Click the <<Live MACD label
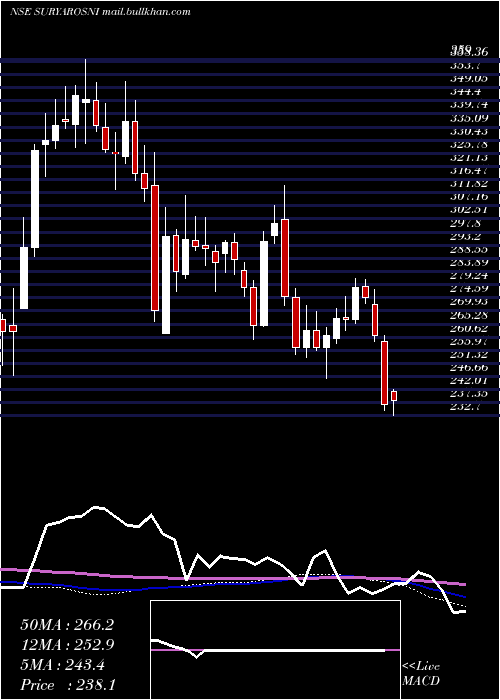 (421, 674)
